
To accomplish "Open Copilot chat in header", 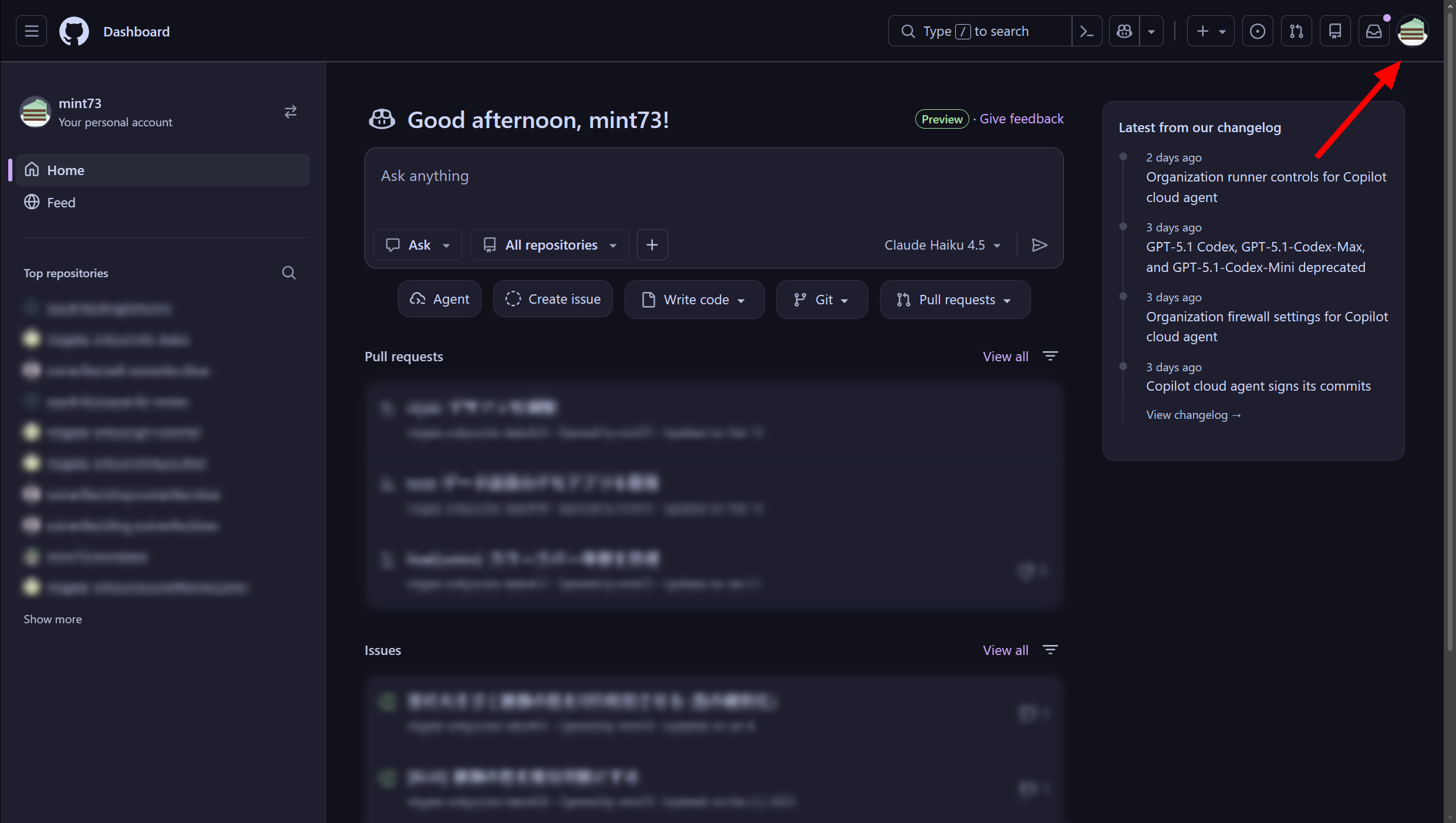I will tap(1124, 31).
